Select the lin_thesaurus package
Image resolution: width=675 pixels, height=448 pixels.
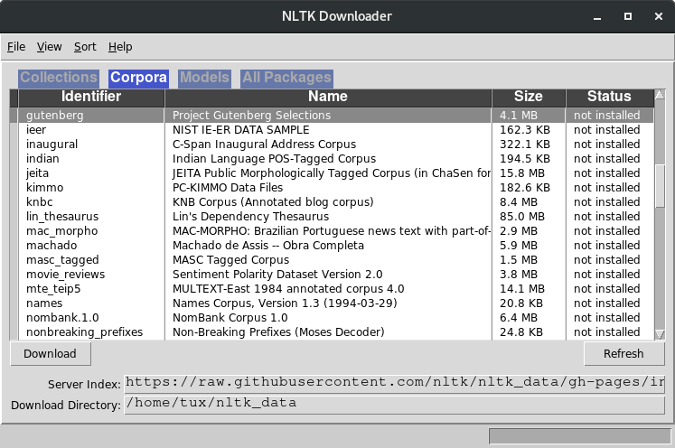pyautogui.click(x=62, y=216)
